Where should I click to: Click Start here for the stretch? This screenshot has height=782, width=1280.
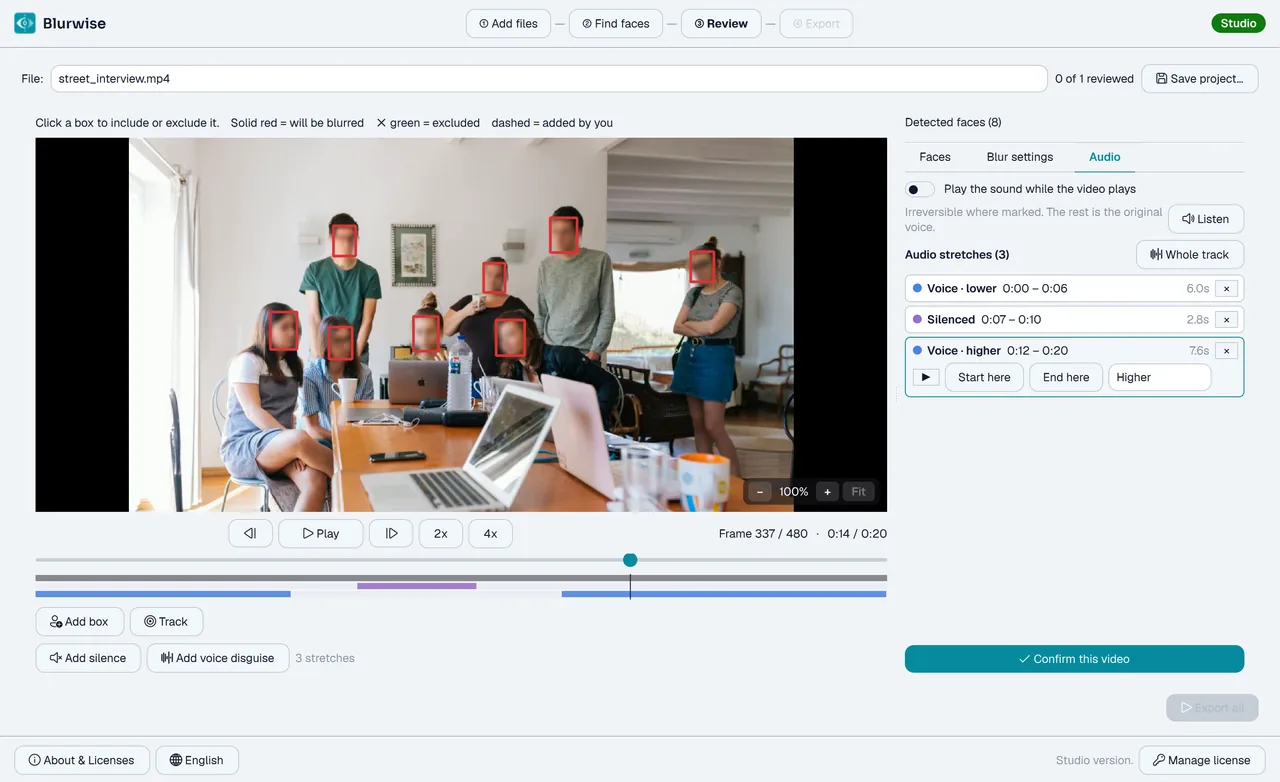coord(984,377)
